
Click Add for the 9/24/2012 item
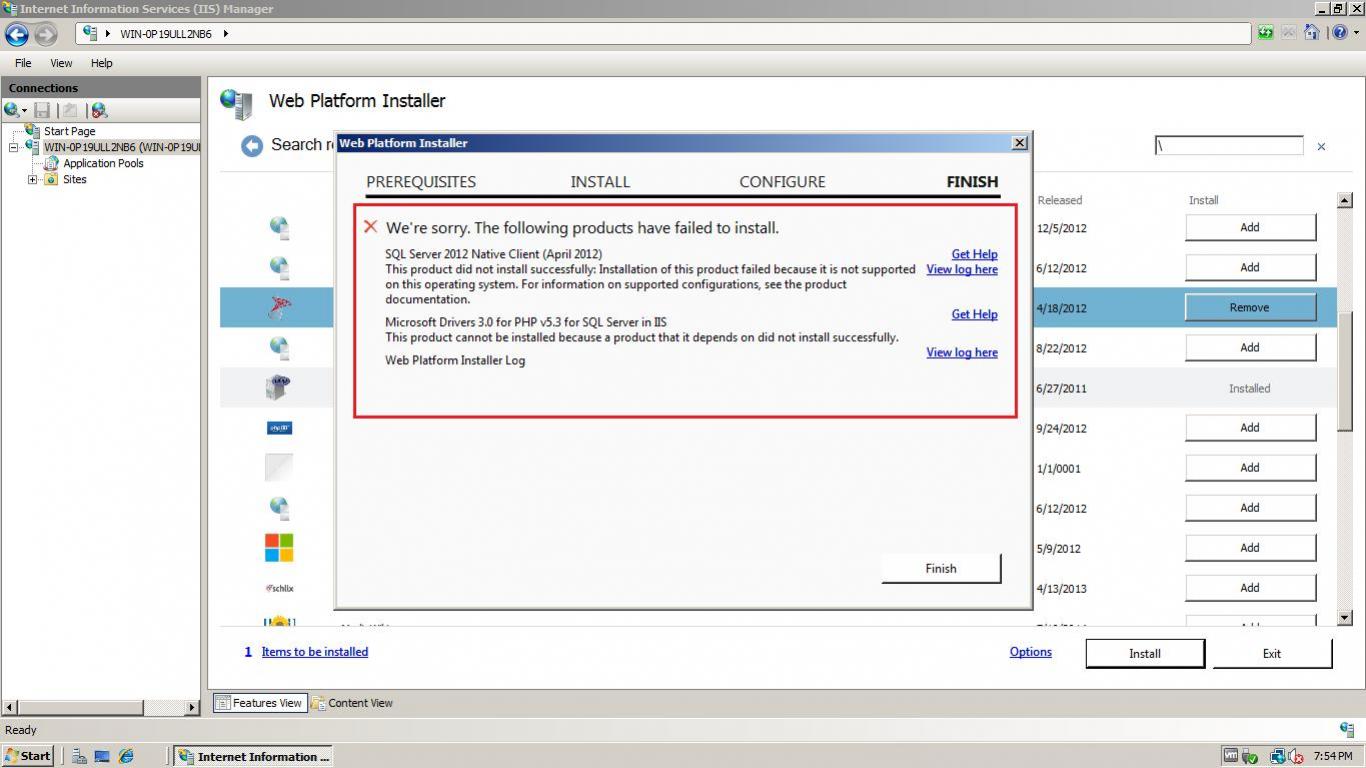click(1250, 427)
